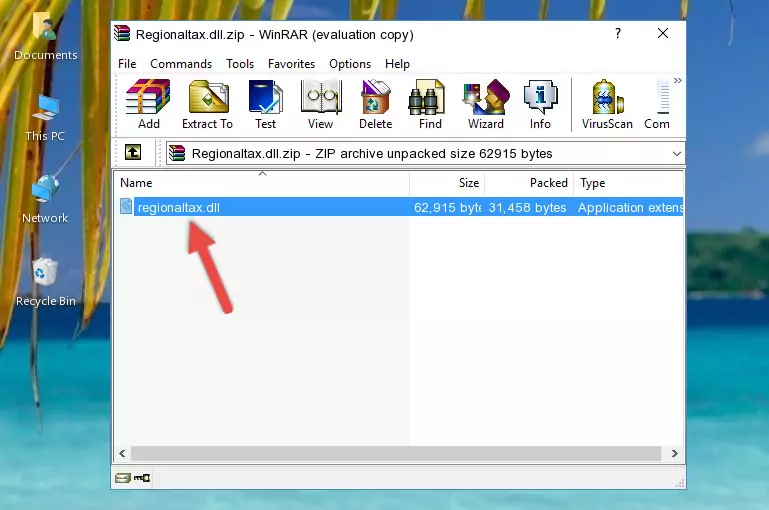
Task: Sort by the Type column header
Action: click(x=629, y=183)
